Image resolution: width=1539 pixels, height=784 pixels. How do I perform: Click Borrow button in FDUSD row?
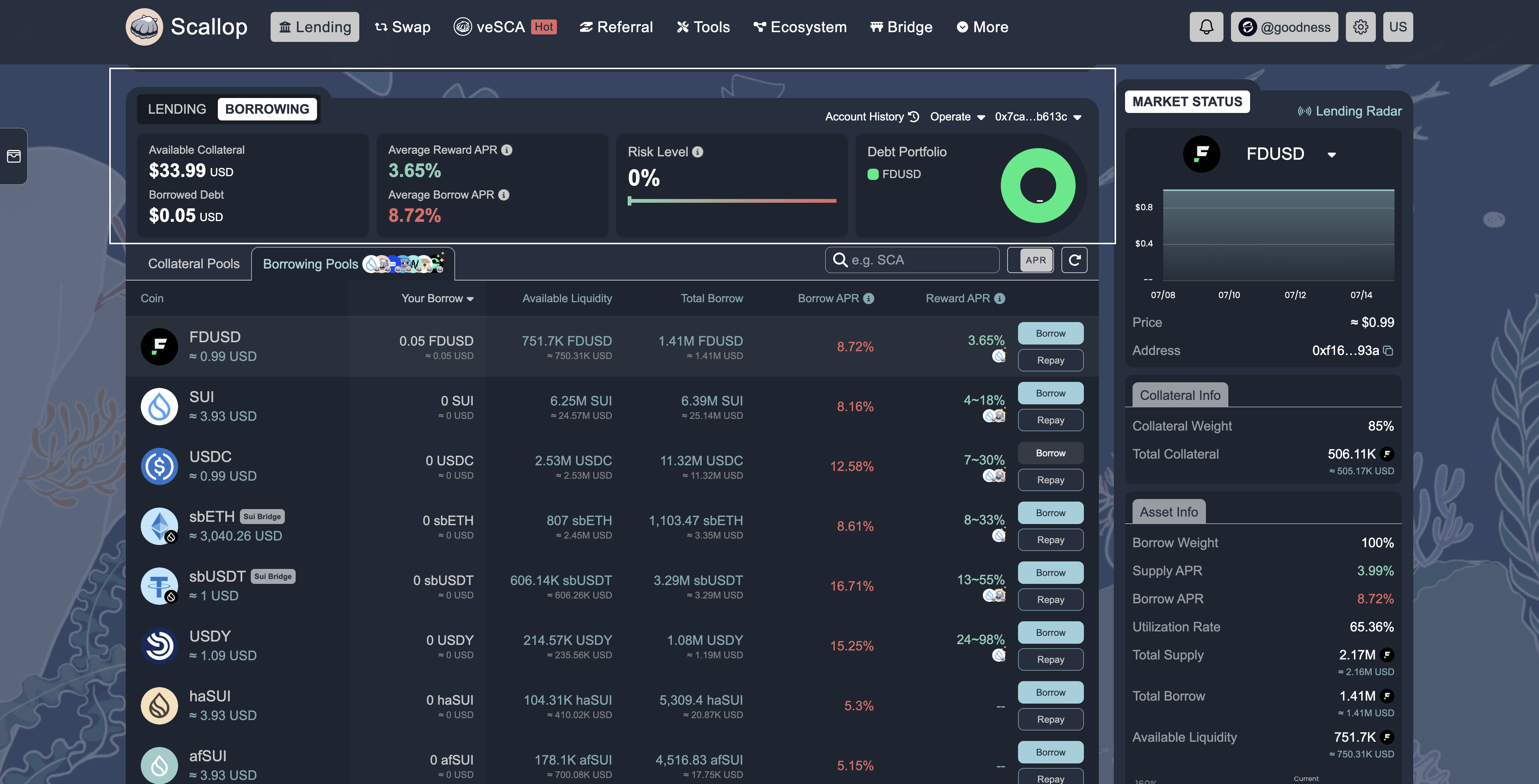1050,333
